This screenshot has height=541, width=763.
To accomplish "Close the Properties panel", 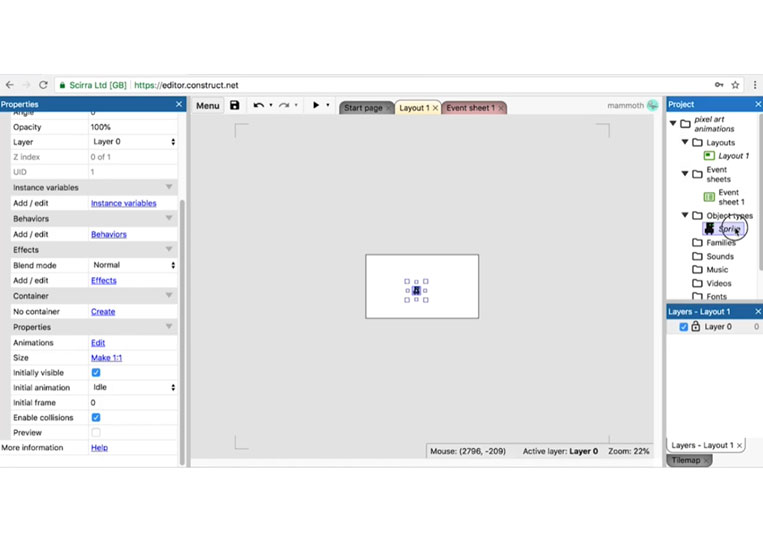I will 179,104.
